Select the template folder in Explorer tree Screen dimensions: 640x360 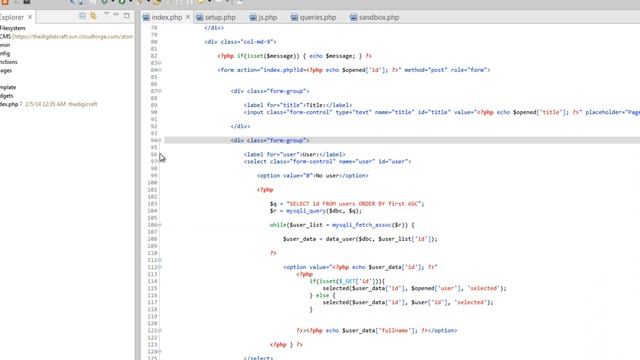8,87
